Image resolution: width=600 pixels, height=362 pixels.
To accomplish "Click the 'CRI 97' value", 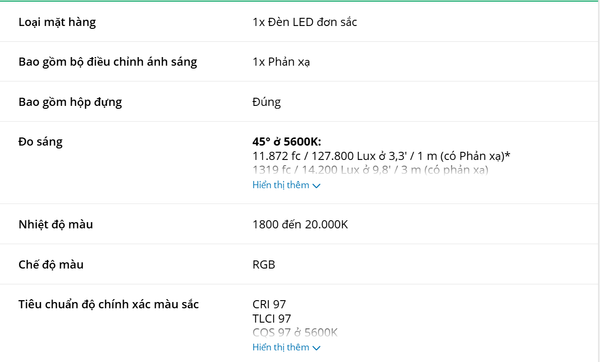I will coord(269,304).
